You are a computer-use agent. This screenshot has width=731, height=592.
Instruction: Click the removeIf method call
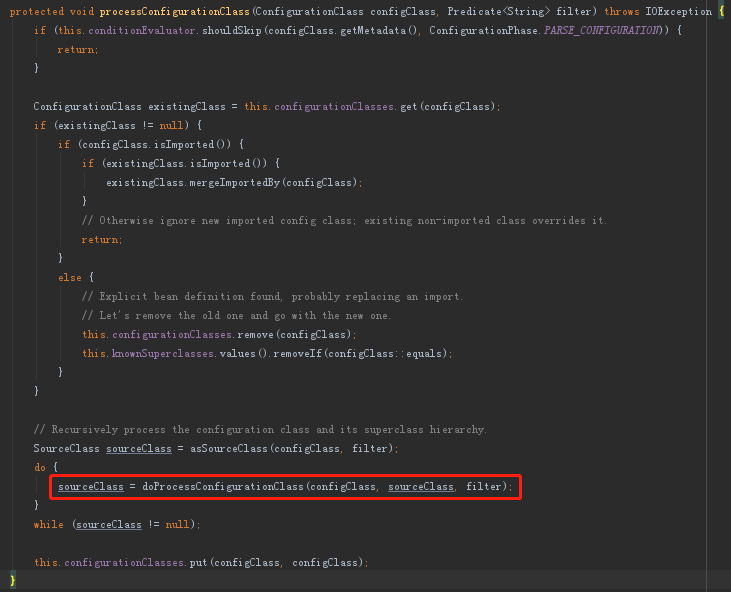297,353
